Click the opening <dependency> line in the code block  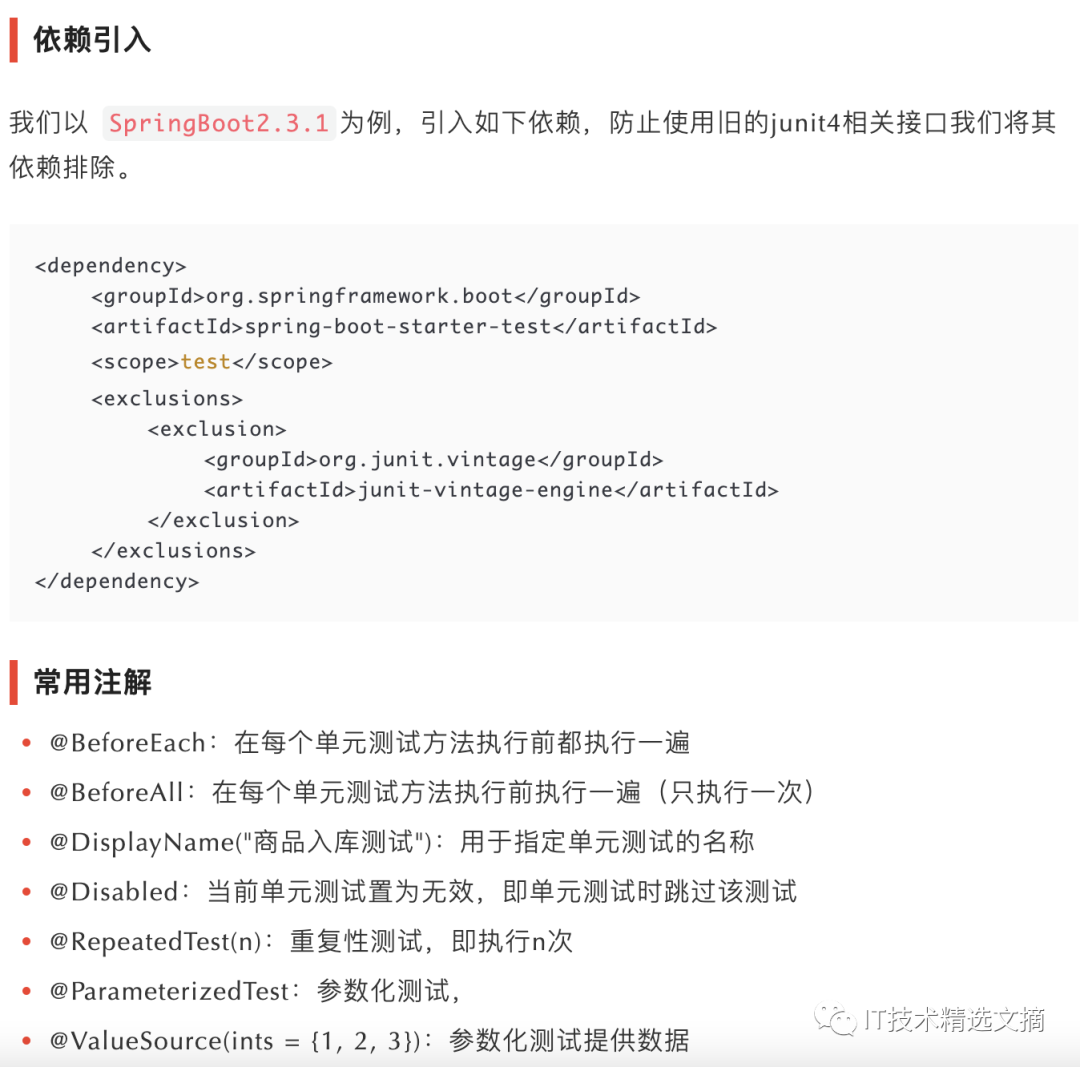111,266
